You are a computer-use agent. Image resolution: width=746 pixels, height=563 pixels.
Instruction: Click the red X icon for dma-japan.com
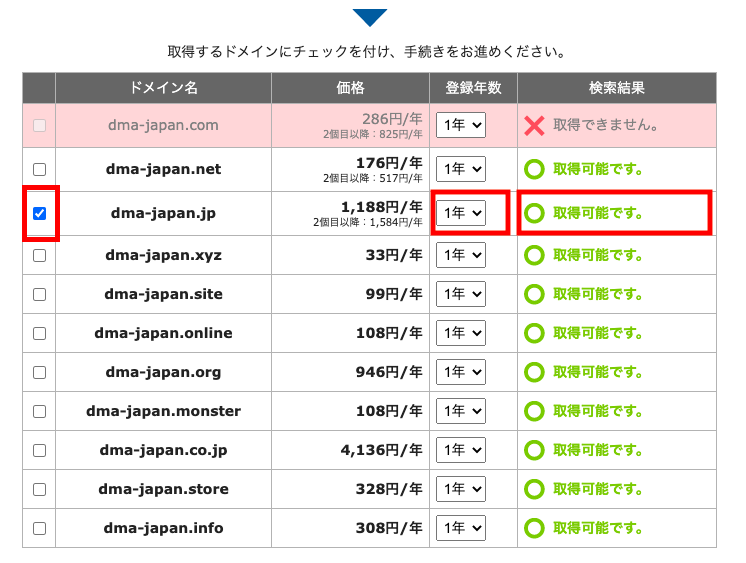[535, 126]
